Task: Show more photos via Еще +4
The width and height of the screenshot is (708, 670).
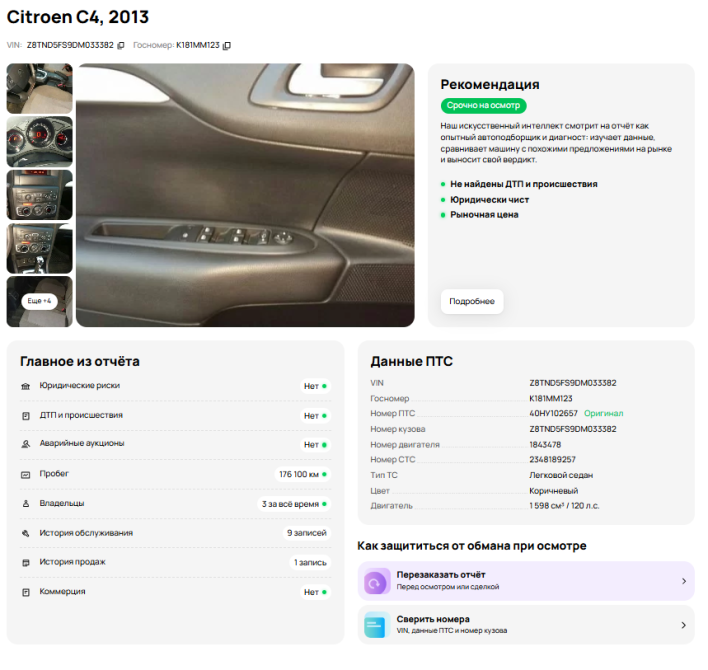Action: pos(39,301)
